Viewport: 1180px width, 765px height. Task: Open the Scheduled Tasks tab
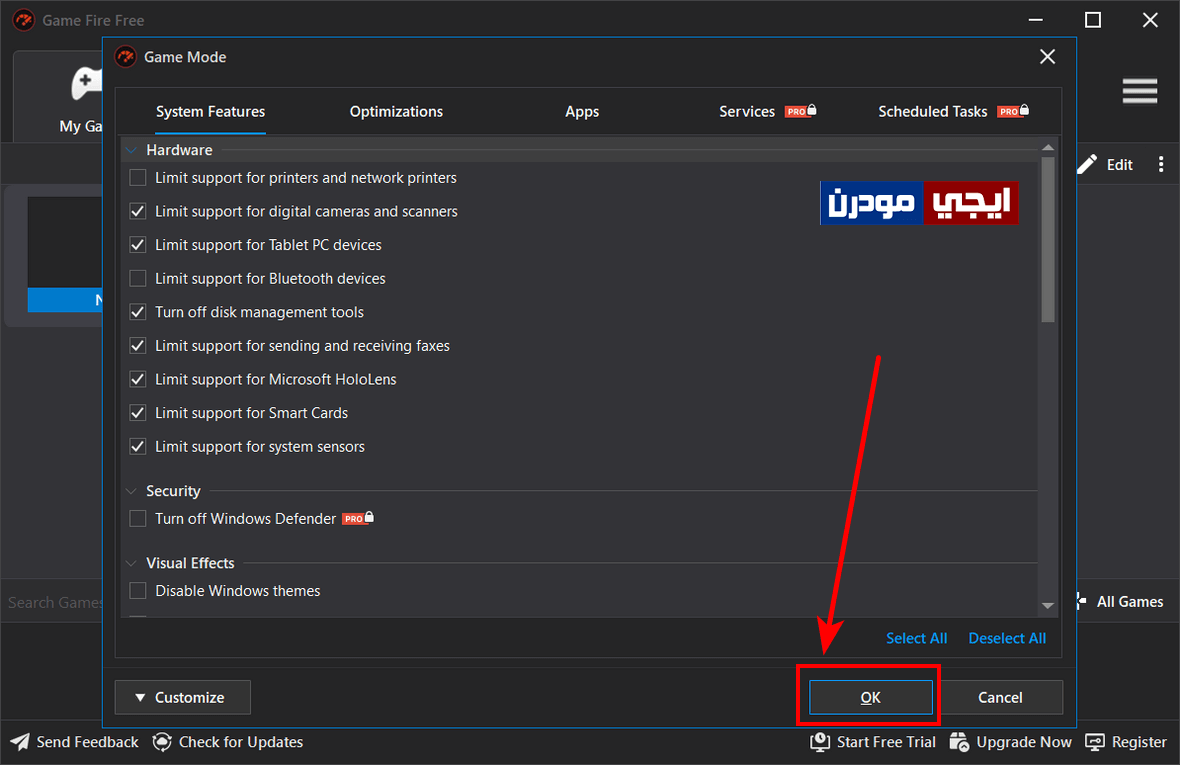[933, 111]
